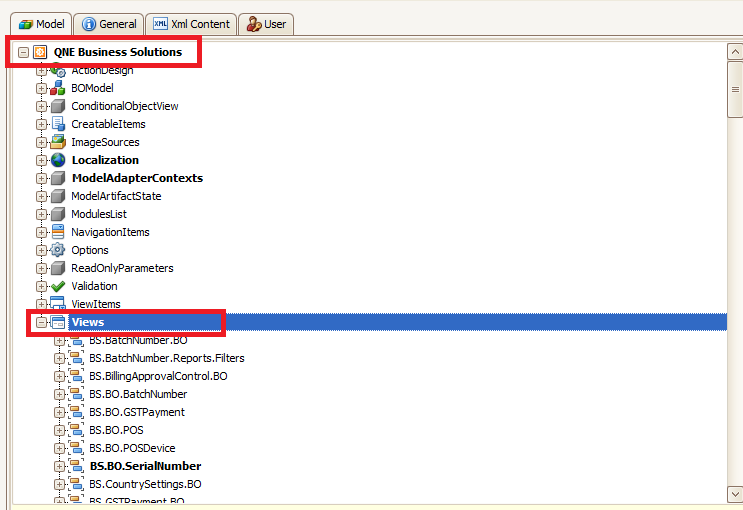Select the BS.BO.POSDevice item

coord(132,448)
